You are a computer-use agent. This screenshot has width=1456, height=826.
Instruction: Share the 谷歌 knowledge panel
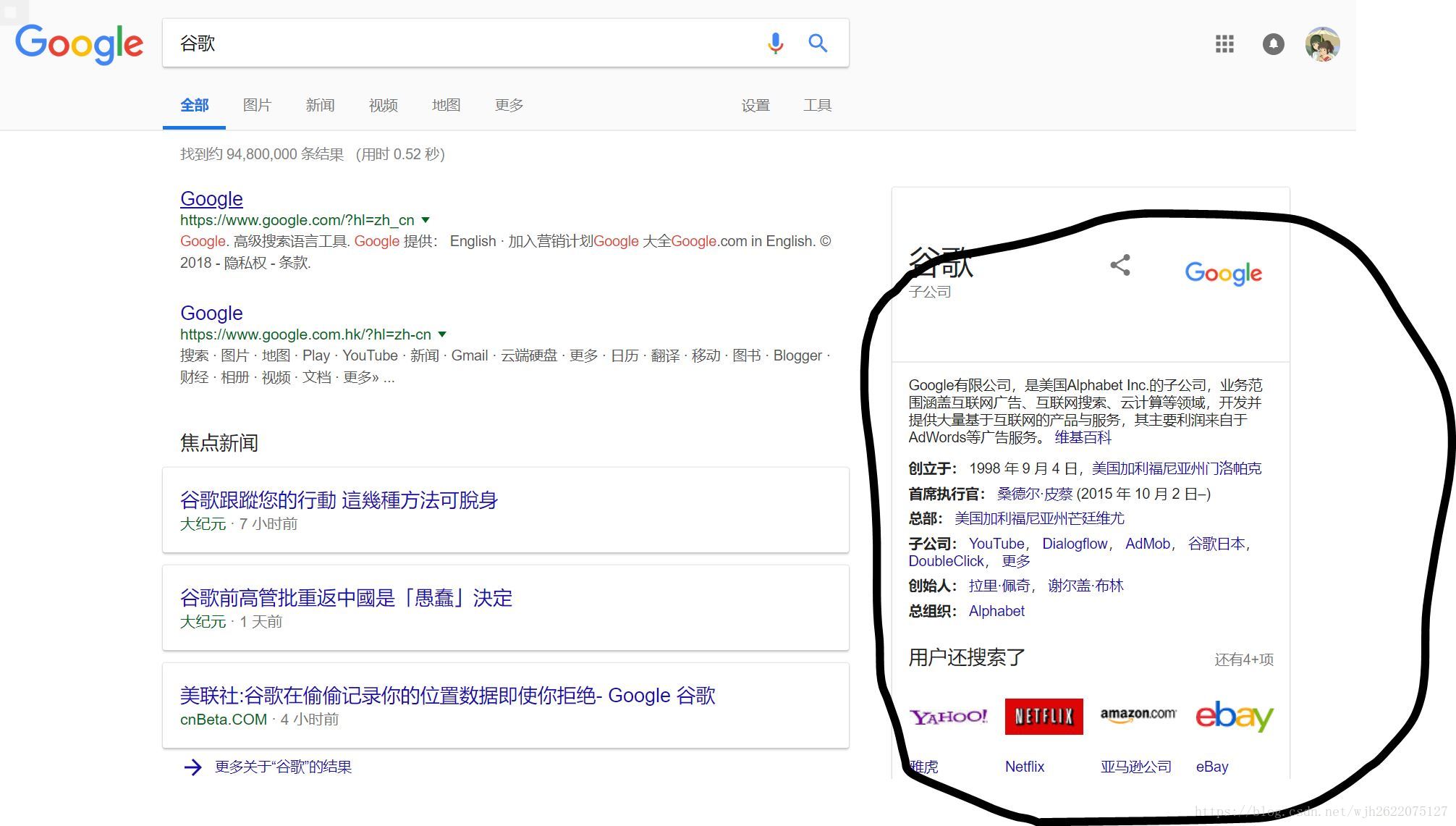[x=1120, y=265]
